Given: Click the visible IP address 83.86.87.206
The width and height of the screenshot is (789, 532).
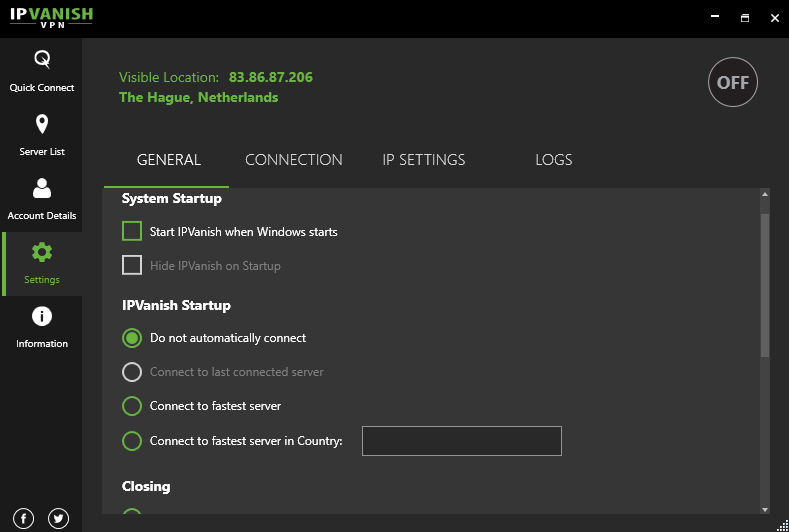Looking at the screenshot, I should [x=271, y=77].
